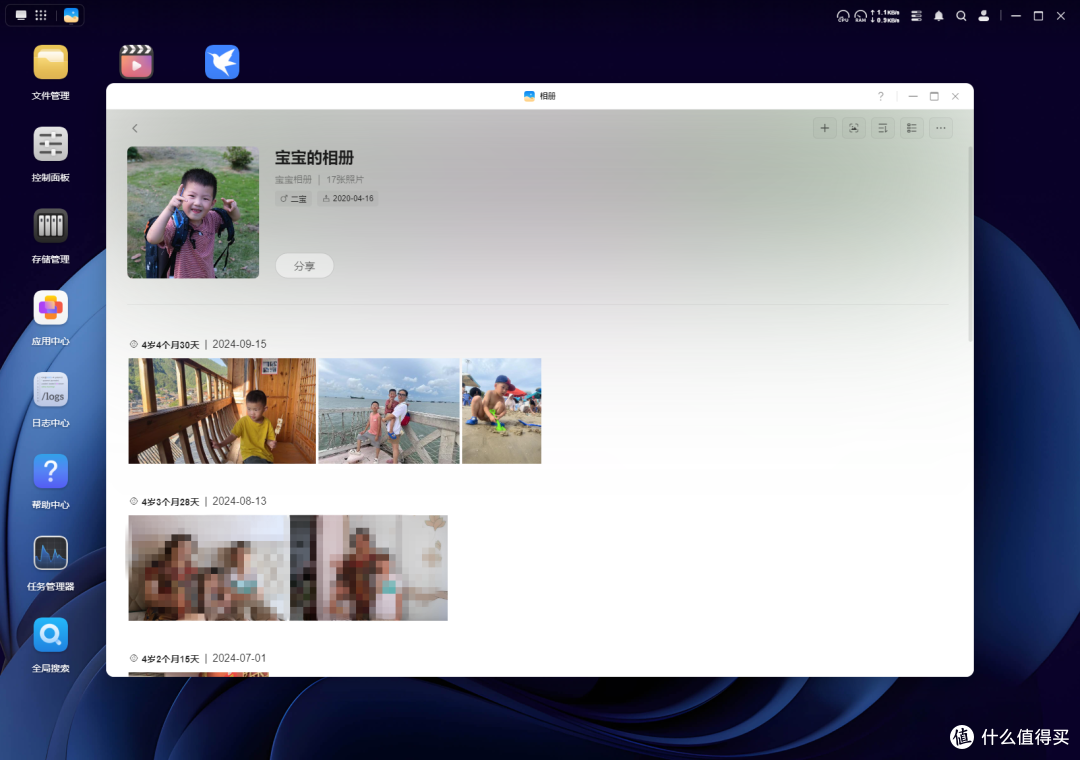
Task: Click the set cover photo toolbar icon
Action: pos(853,128)
